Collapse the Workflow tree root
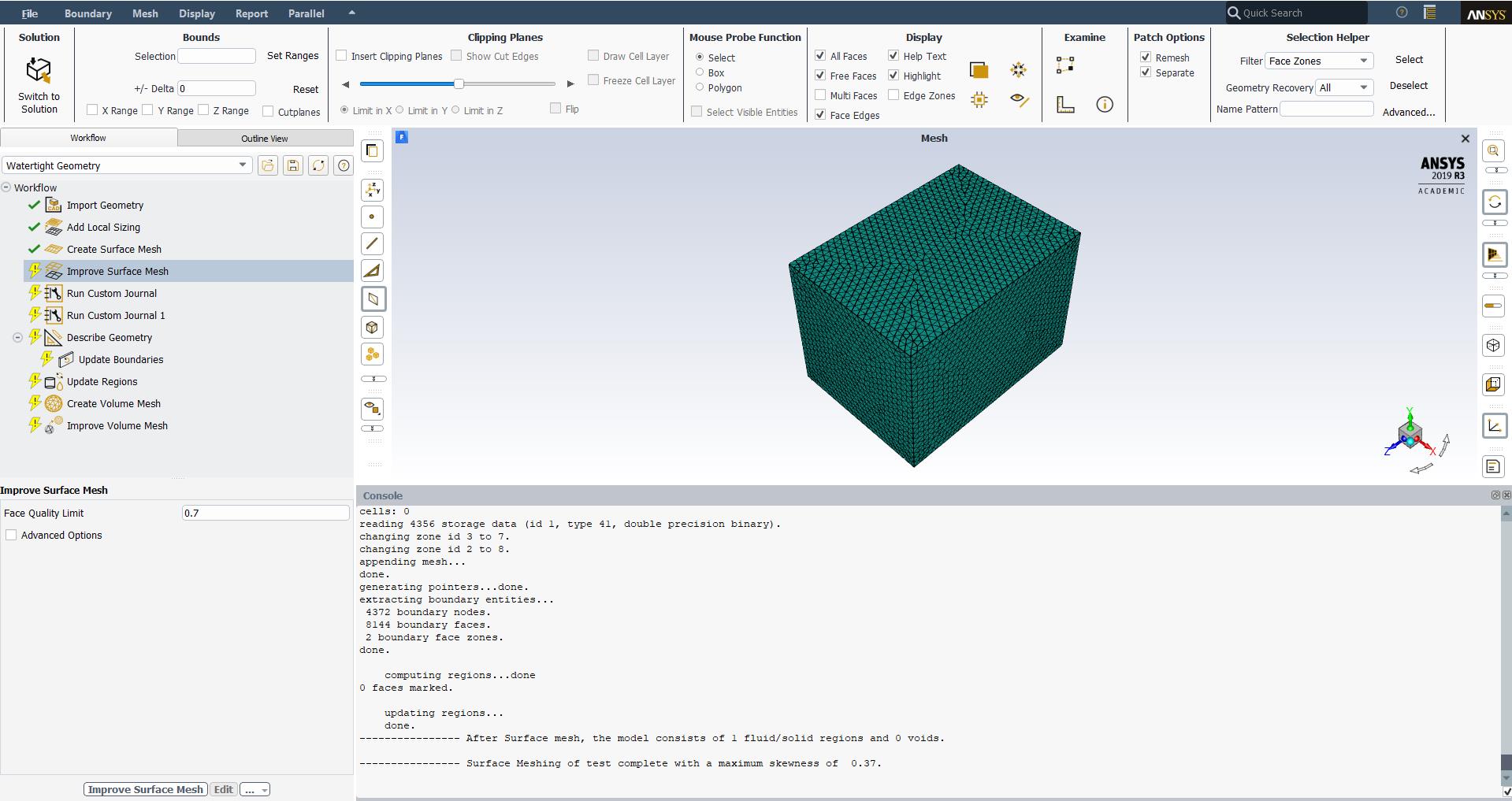This screenshot has width=1512, height=801. (x=6, y=187)
